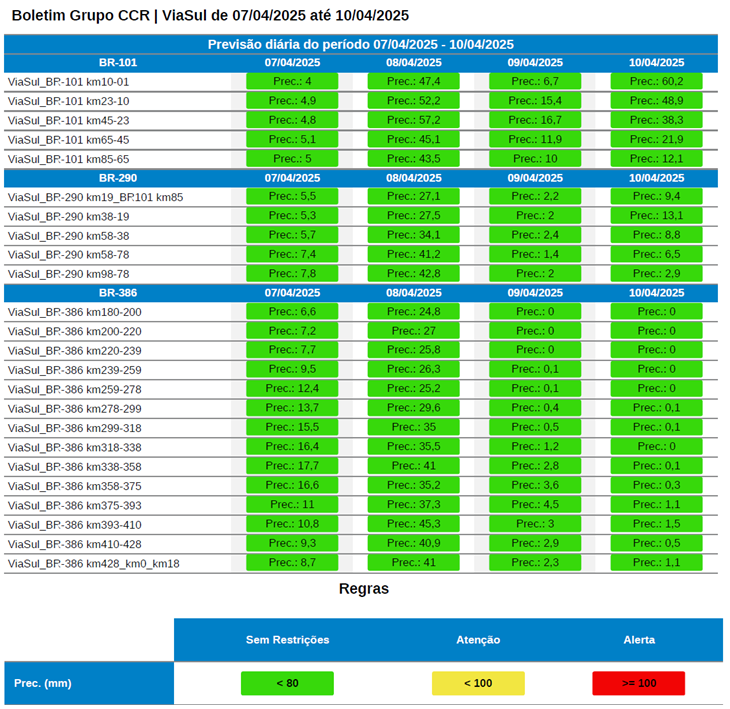Select row label 'ViaSul_BR-290 km19_BR101 km85'
The image size is (730, 709).
point(95,197)
